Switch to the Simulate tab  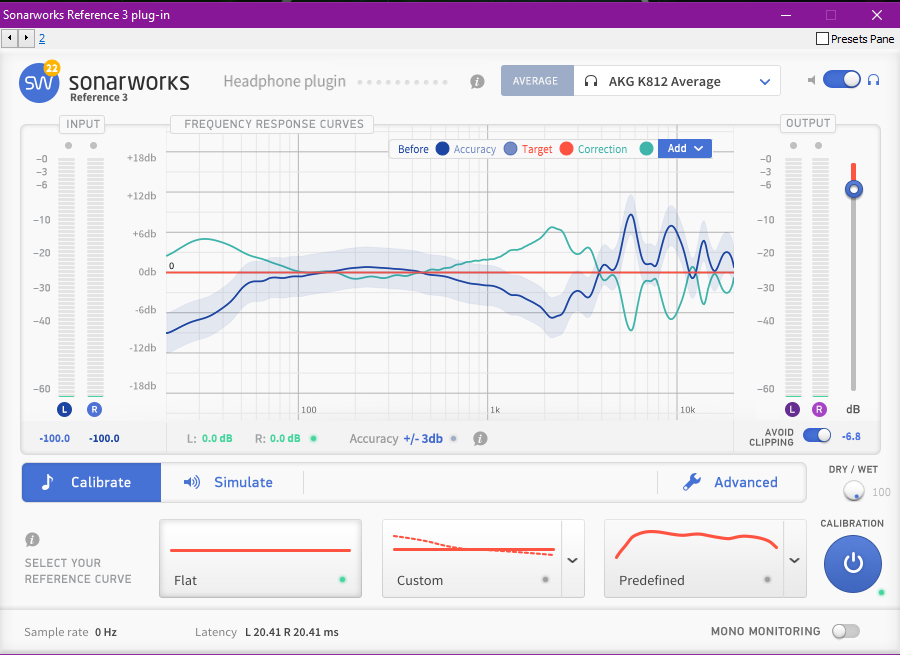point(231,482)
